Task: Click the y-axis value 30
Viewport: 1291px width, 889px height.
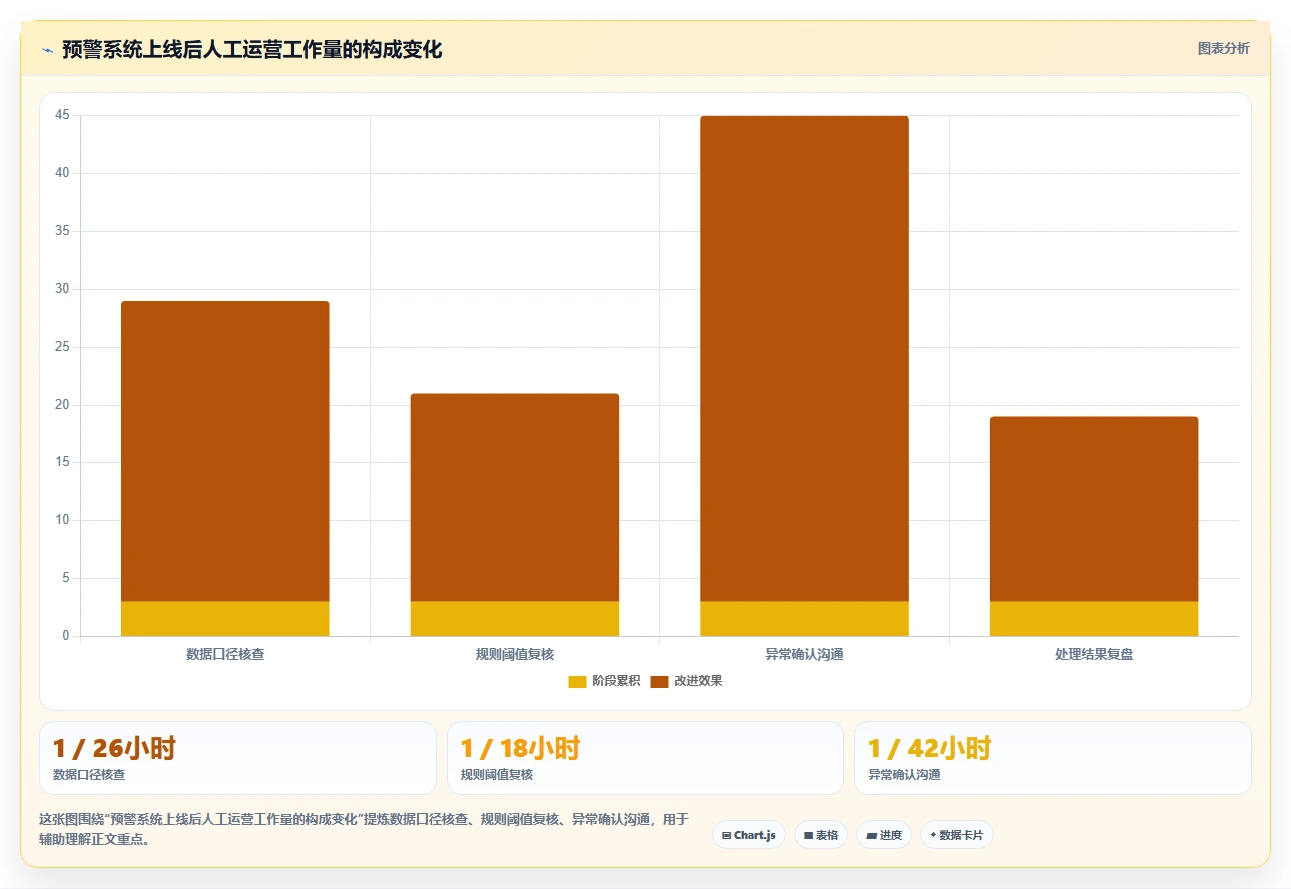Action: coord(62,289)
